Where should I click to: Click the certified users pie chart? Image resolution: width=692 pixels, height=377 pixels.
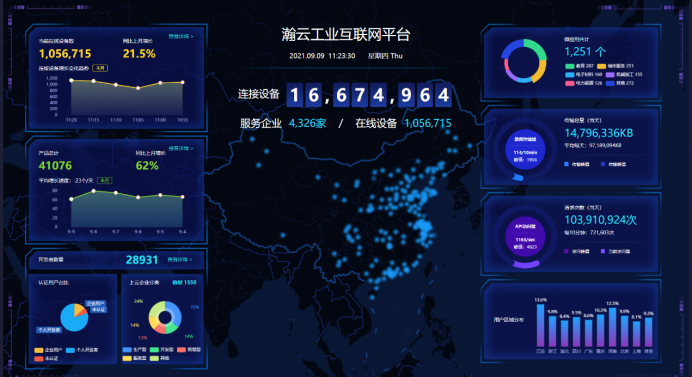(74, 317)
